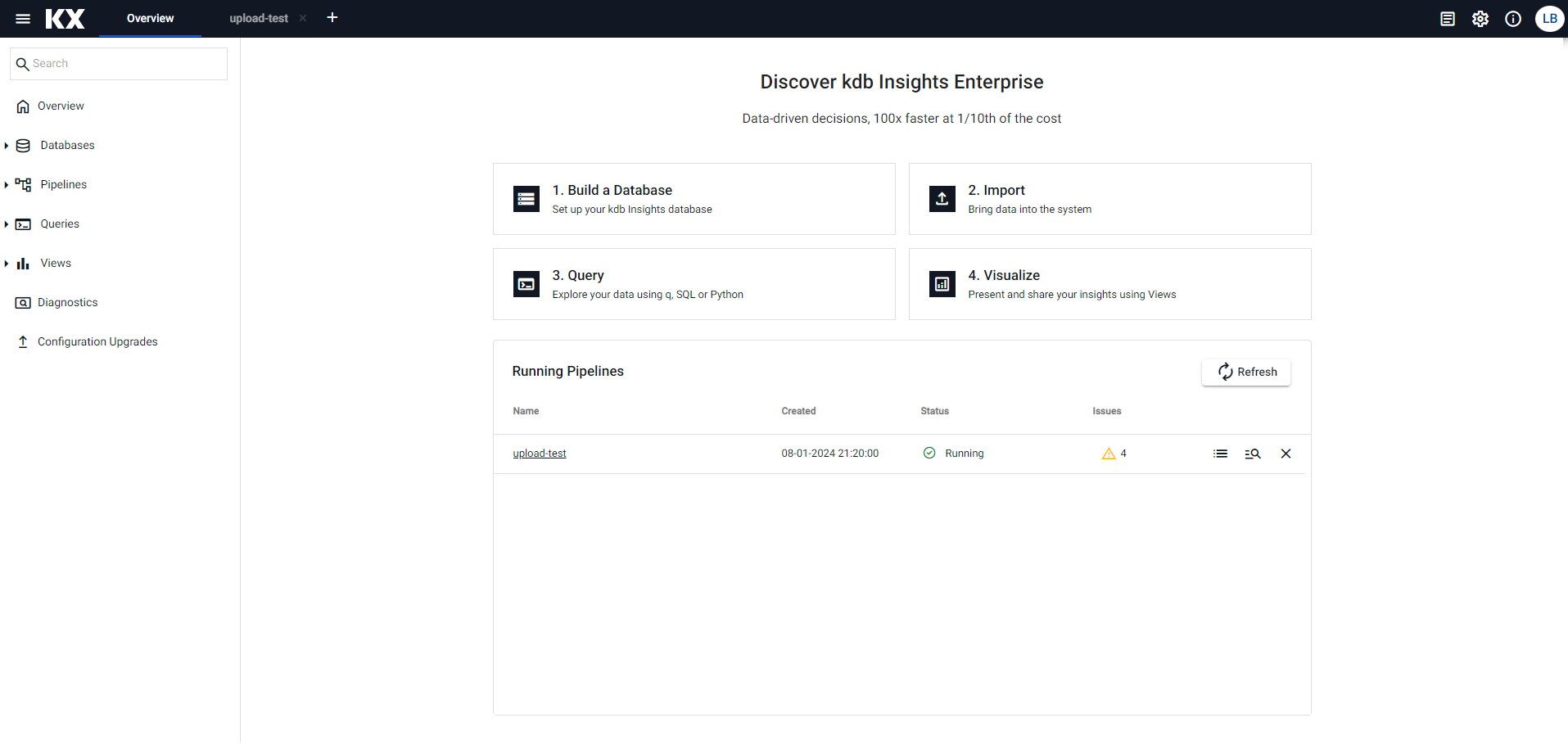Viewport: 1568px width, 745px height.
Task: Click the Queries terminal icon
Action: (23, 224)
